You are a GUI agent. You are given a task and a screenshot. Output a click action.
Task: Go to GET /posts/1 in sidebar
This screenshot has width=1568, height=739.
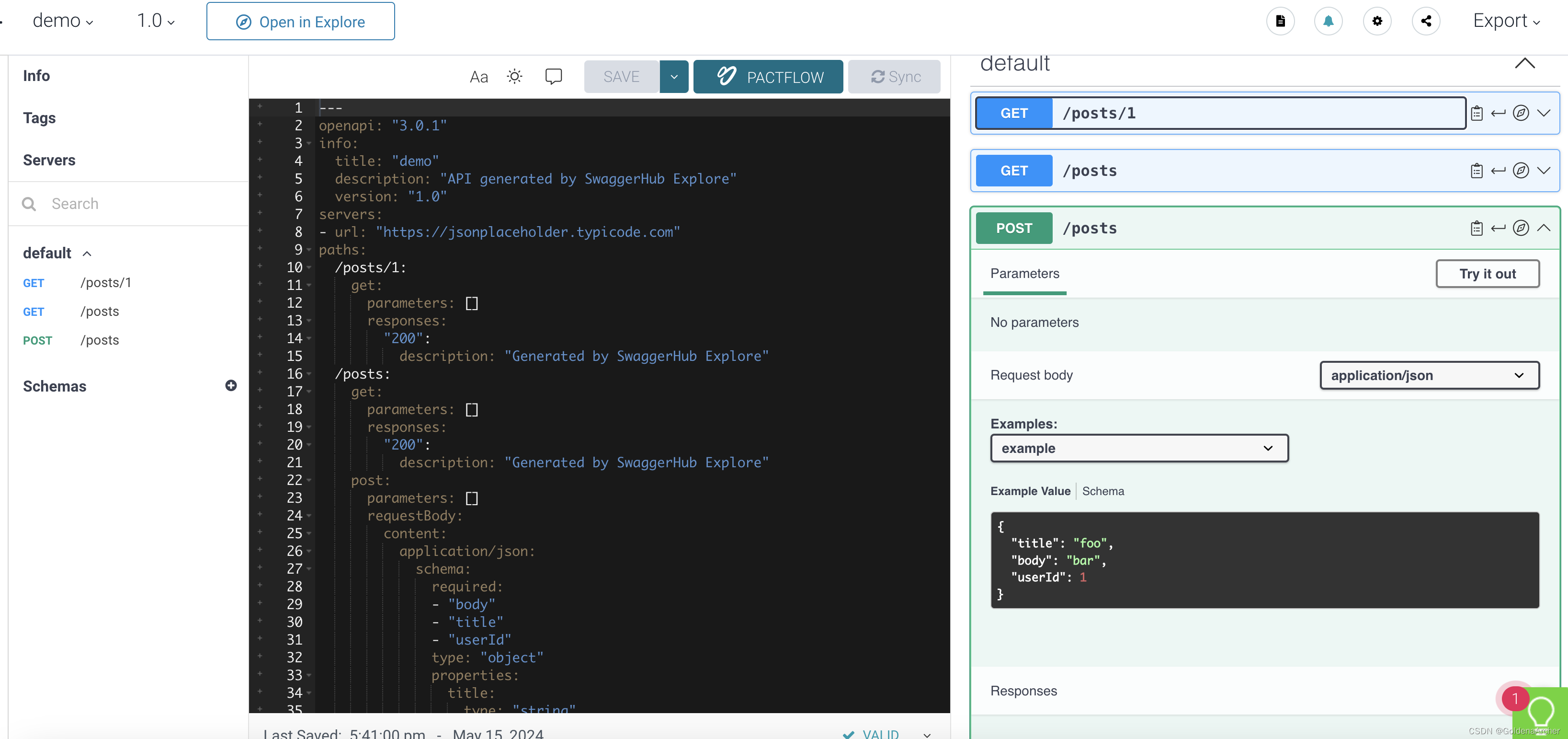pyautogui.click(x=77, y=283)
